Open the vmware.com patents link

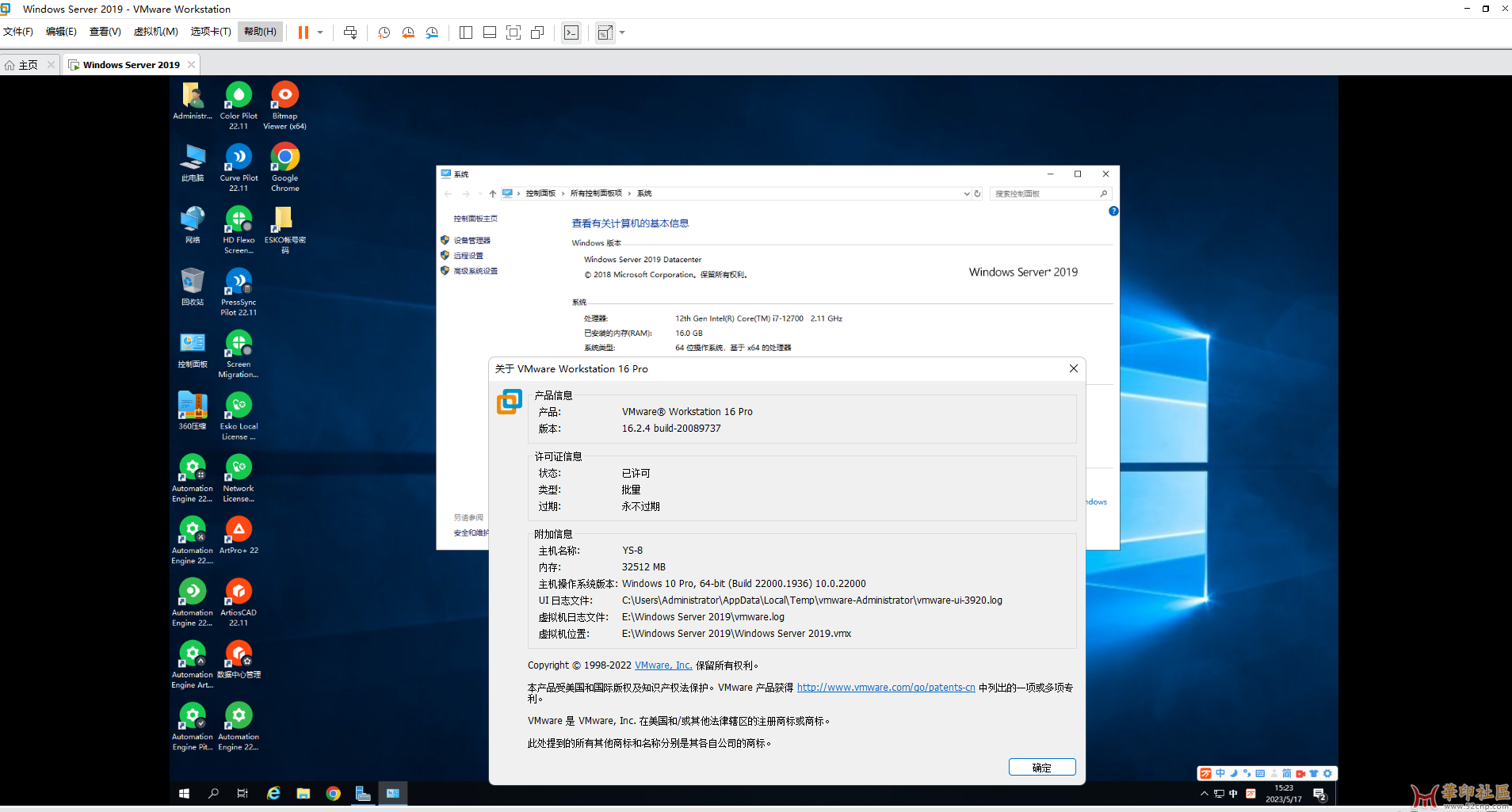point(886,688)
